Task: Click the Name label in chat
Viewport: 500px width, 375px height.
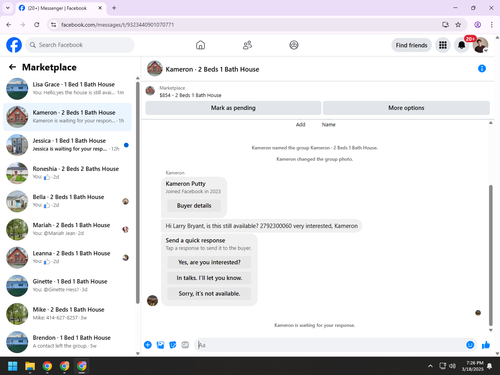Action: click(x=328, y=124)
